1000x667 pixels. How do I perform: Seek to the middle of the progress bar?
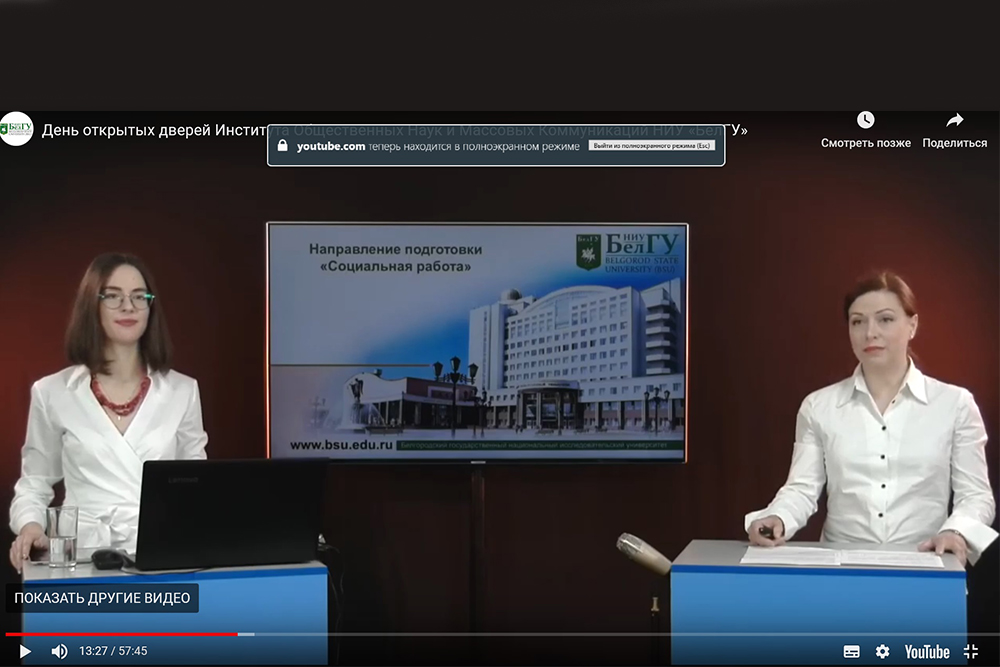500,634
